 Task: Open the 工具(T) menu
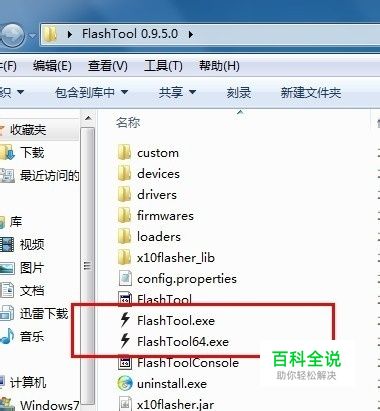point(163,66)
